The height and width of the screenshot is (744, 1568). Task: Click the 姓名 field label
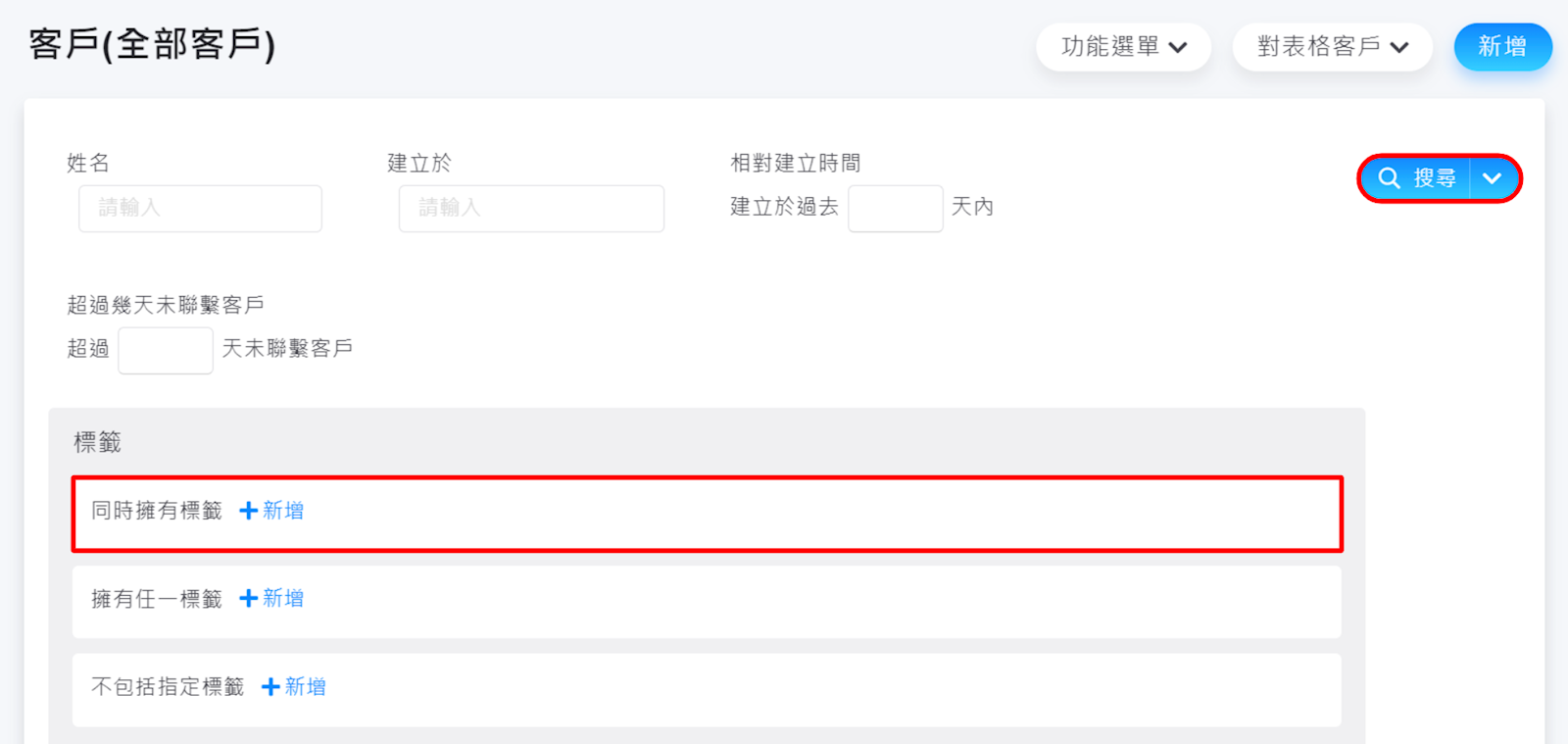point(88,163)
